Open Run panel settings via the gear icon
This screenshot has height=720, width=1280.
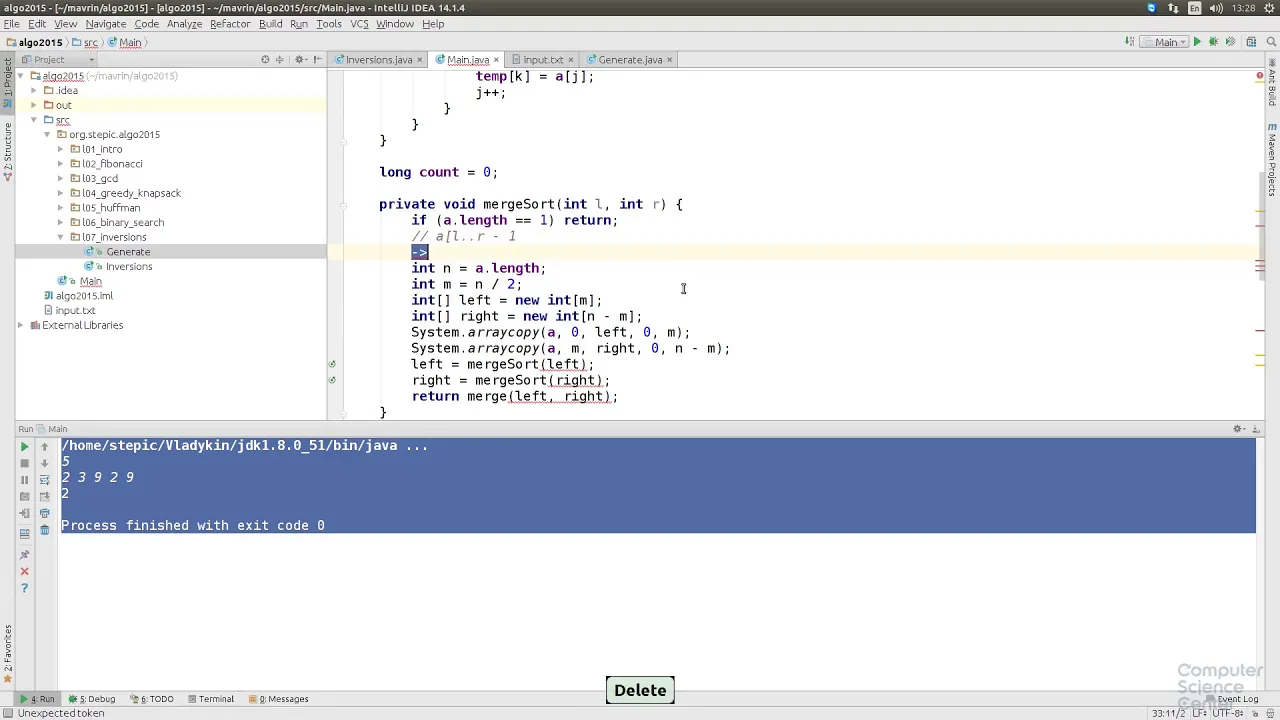(1239, 429)
